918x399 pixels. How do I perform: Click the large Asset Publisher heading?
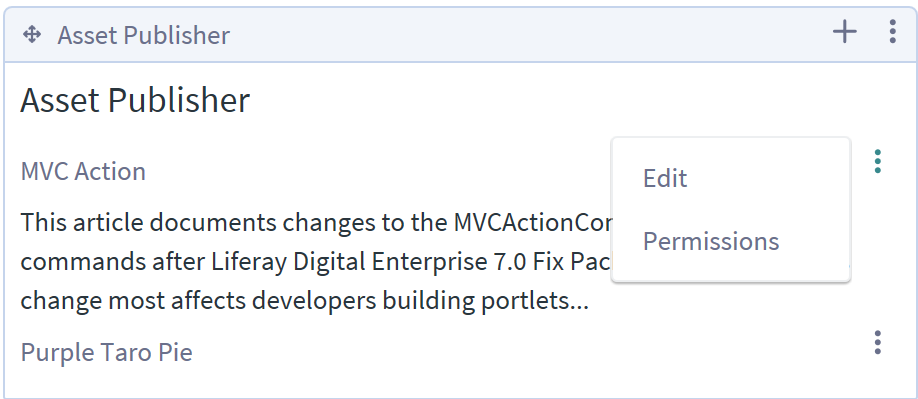(x=135, y=99)
